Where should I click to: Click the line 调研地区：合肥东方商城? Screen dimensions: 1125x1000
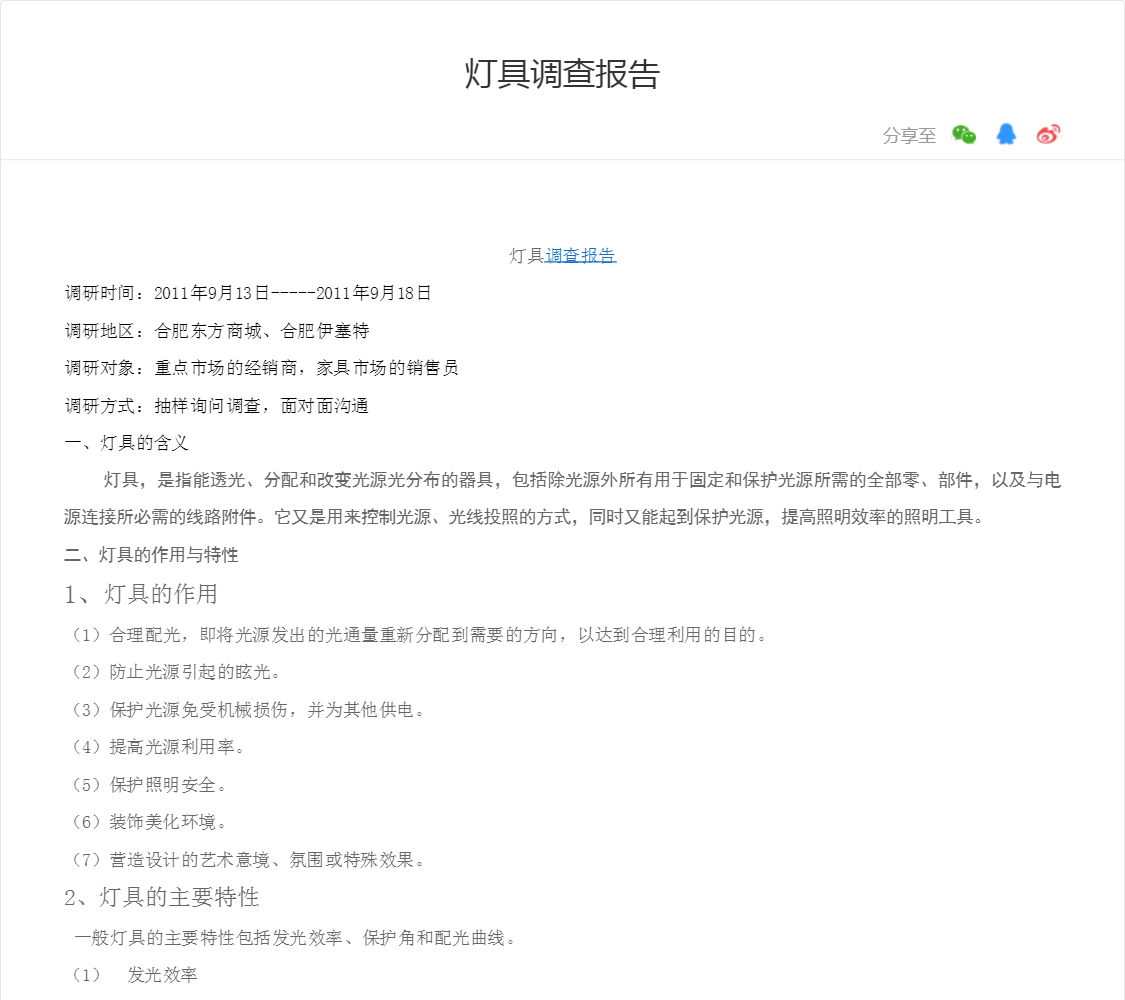tap(217, 331)
